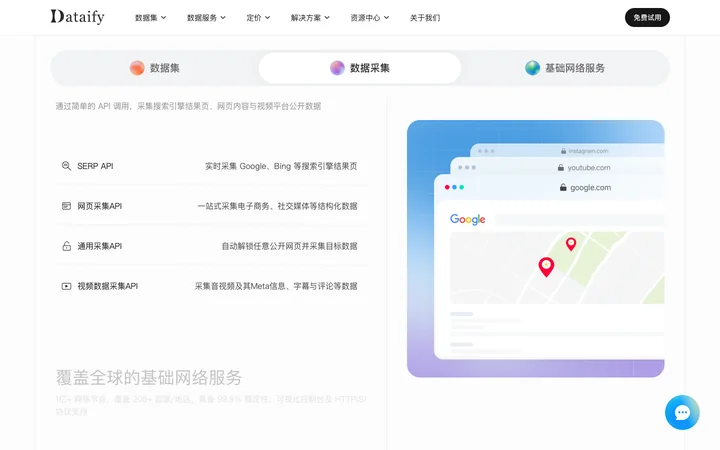Open the live chat bubble icon
This screenshot has height=450, width=720.
pos(682,412)
